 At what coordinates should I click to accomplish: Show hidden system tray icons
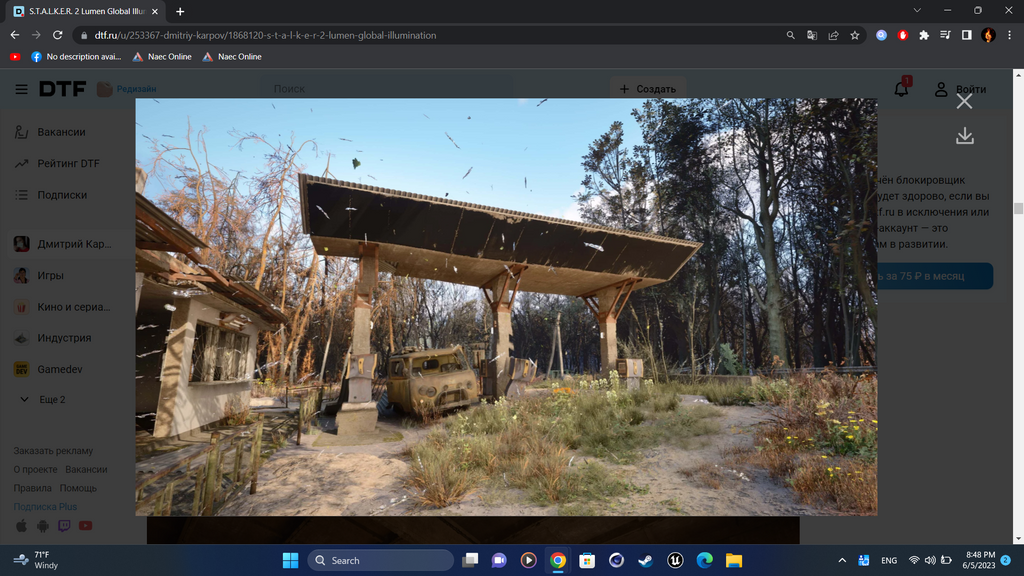842,560
